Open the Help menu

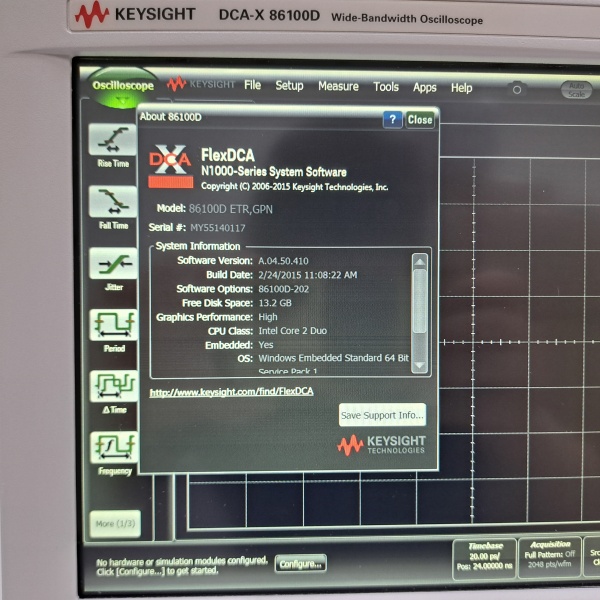click(x=461, y=88)
